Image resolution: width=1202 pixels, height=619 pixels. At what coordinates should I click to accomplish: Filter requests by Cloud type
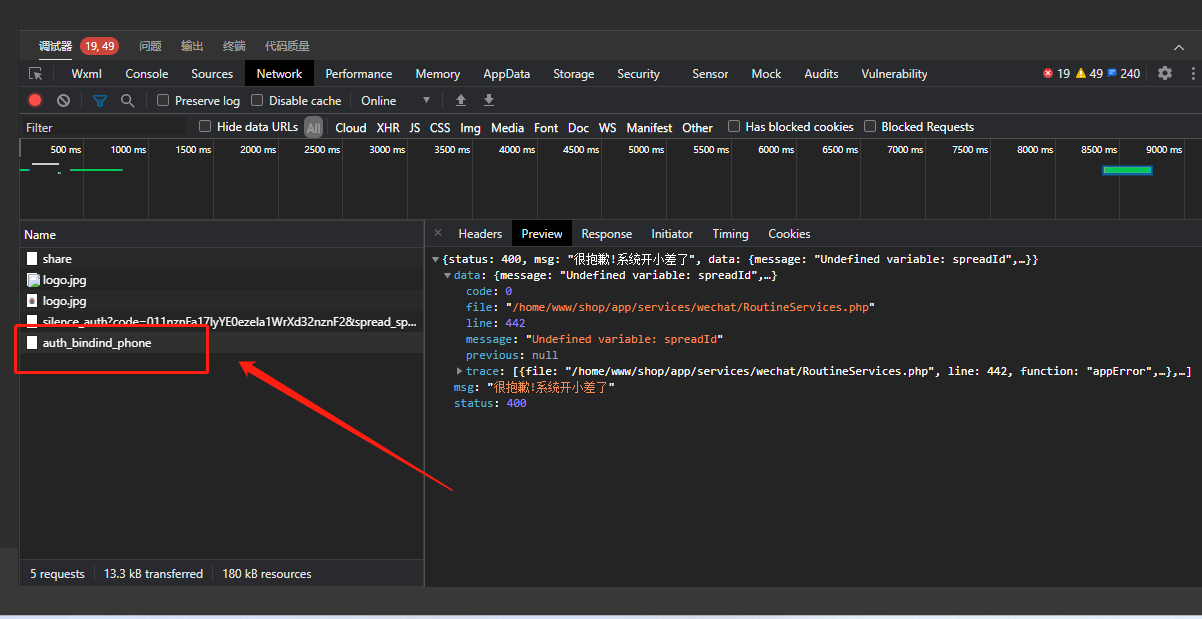click(x=351, y=127)
